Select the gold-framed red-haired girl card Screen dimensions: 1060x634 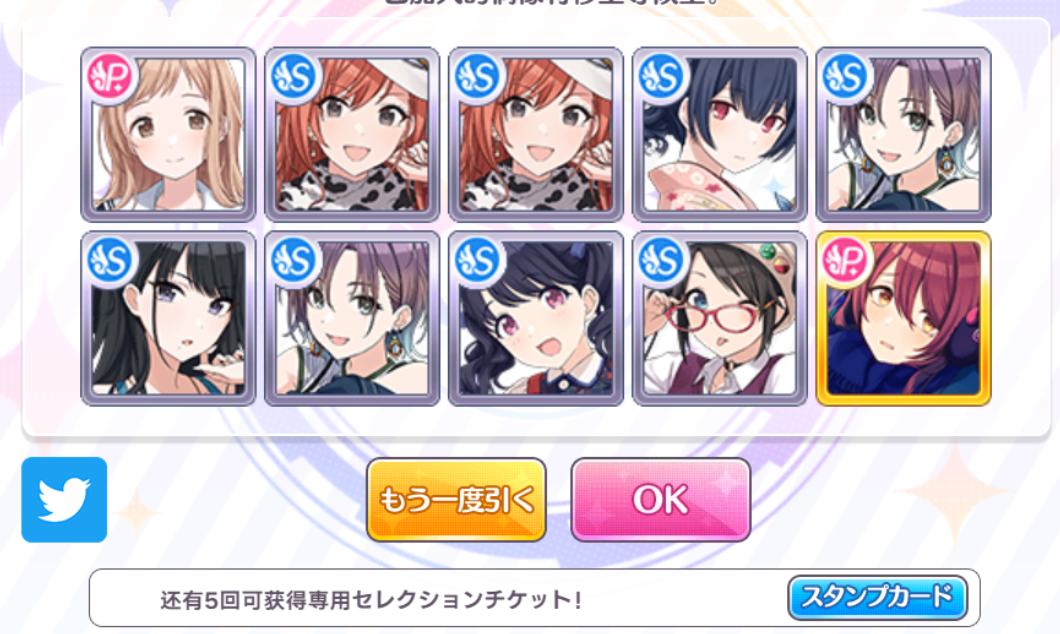(x=904, y=318)
